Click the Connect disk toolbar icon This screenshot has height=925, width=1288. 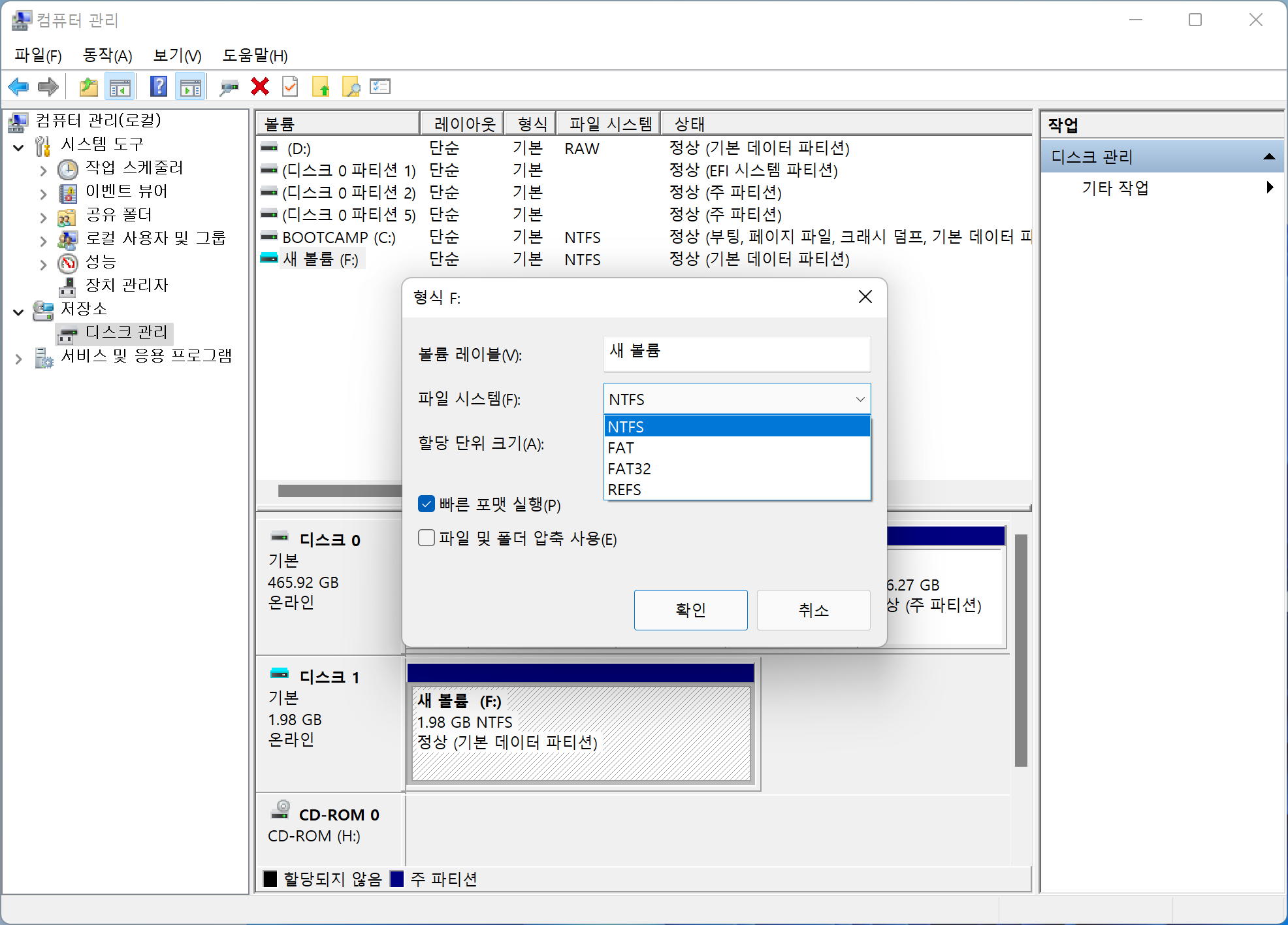229,86
